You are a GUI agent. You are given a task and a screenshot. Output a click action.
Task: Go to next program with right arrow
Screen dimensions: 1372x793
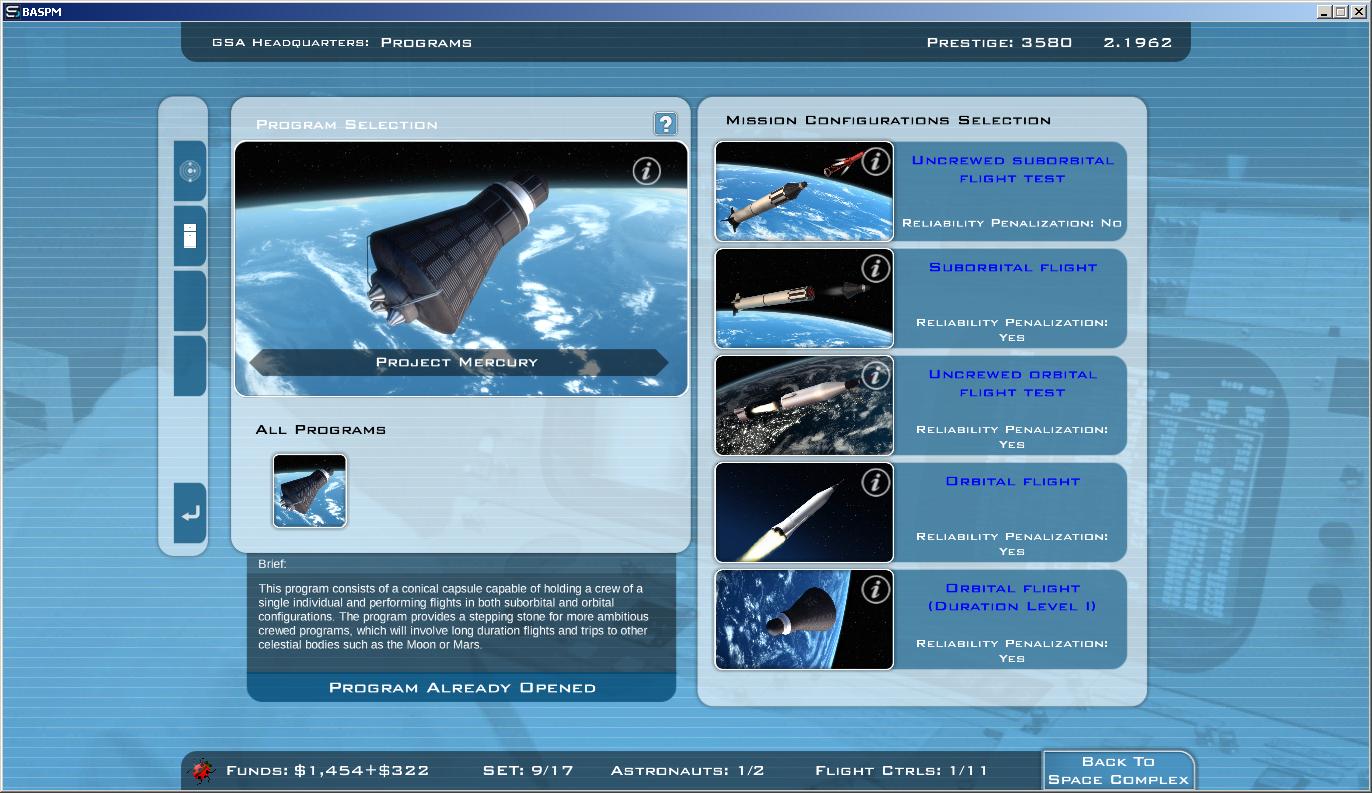coord(659,362)
